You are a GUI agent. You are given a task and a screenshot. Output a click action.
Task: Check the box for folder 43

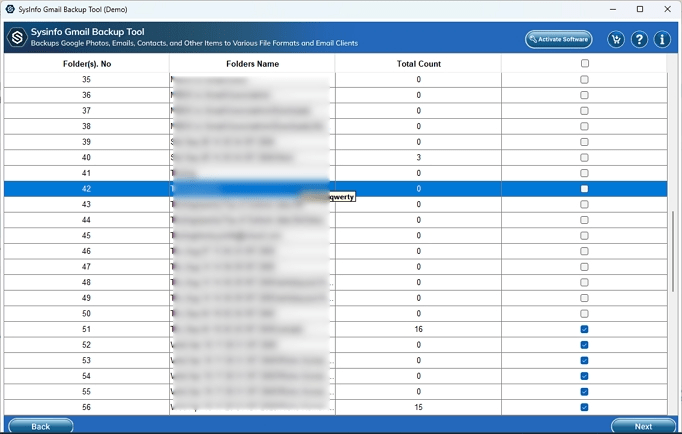pos(584,204)
